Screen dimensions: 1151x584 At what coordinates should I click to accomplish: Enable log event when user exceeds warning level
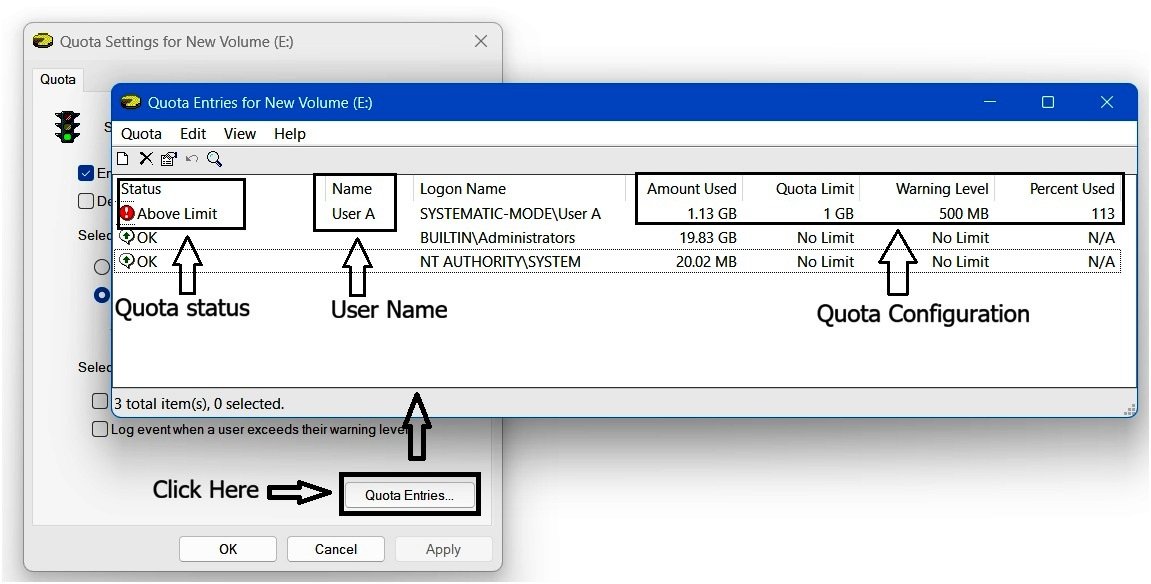coord(100,429)
